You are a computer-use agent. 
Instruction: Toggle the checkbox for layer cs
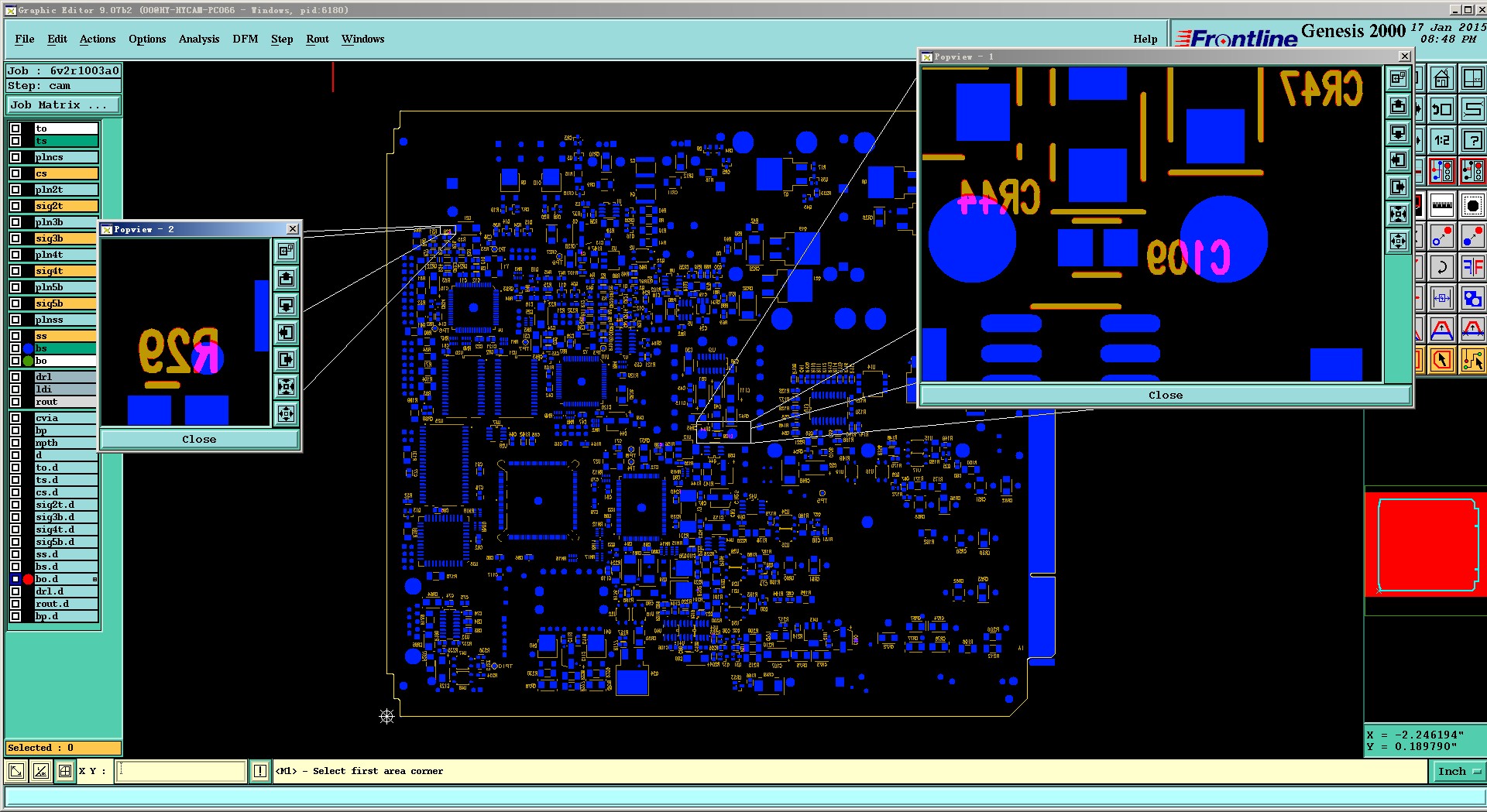(15, 173)
